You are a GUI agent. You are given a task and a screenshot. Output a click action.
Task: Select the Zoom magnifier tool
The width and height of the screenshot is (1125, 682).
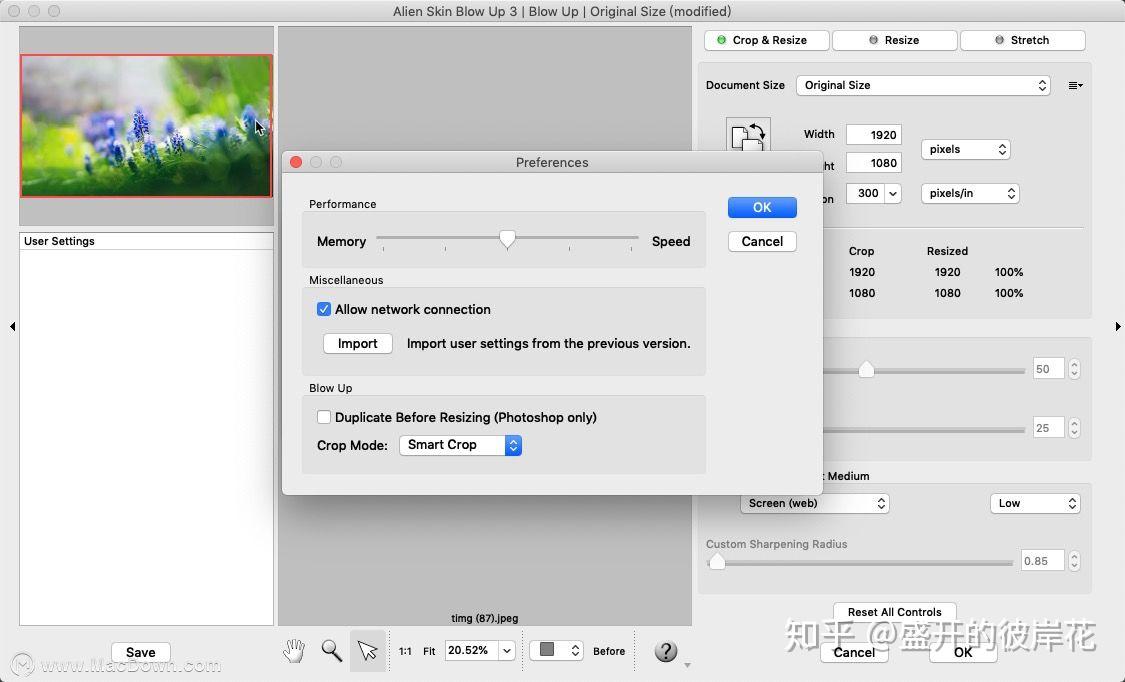tap(331, 650)
